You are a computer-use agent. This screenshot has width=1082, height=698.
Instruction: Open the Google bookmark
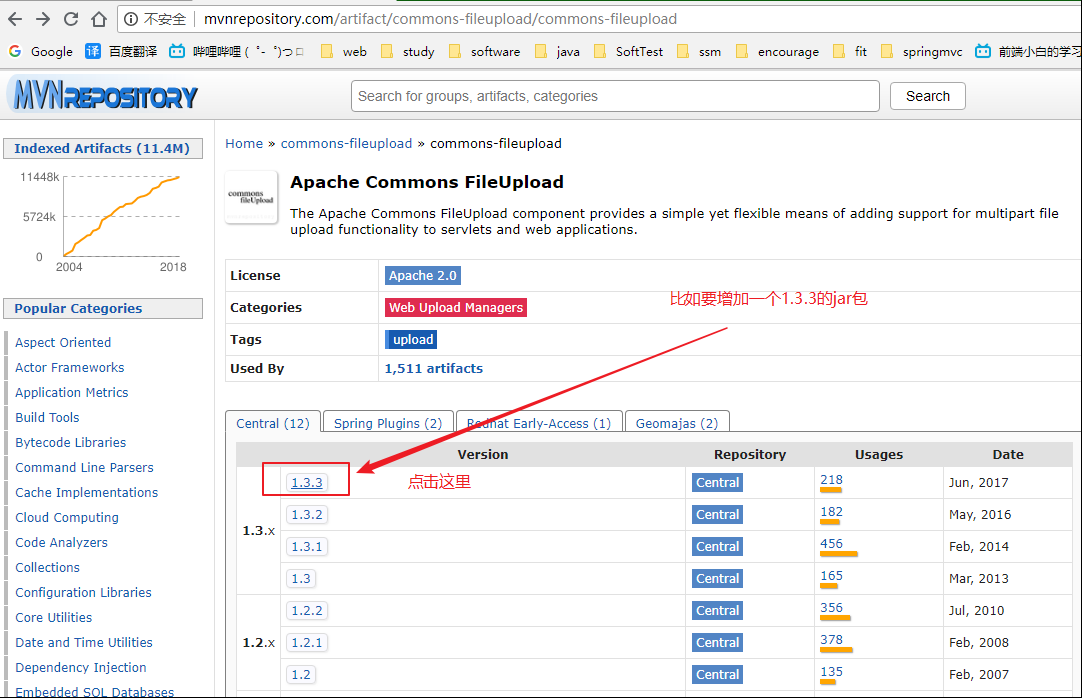pyautogui.click(x=41, y=52)
